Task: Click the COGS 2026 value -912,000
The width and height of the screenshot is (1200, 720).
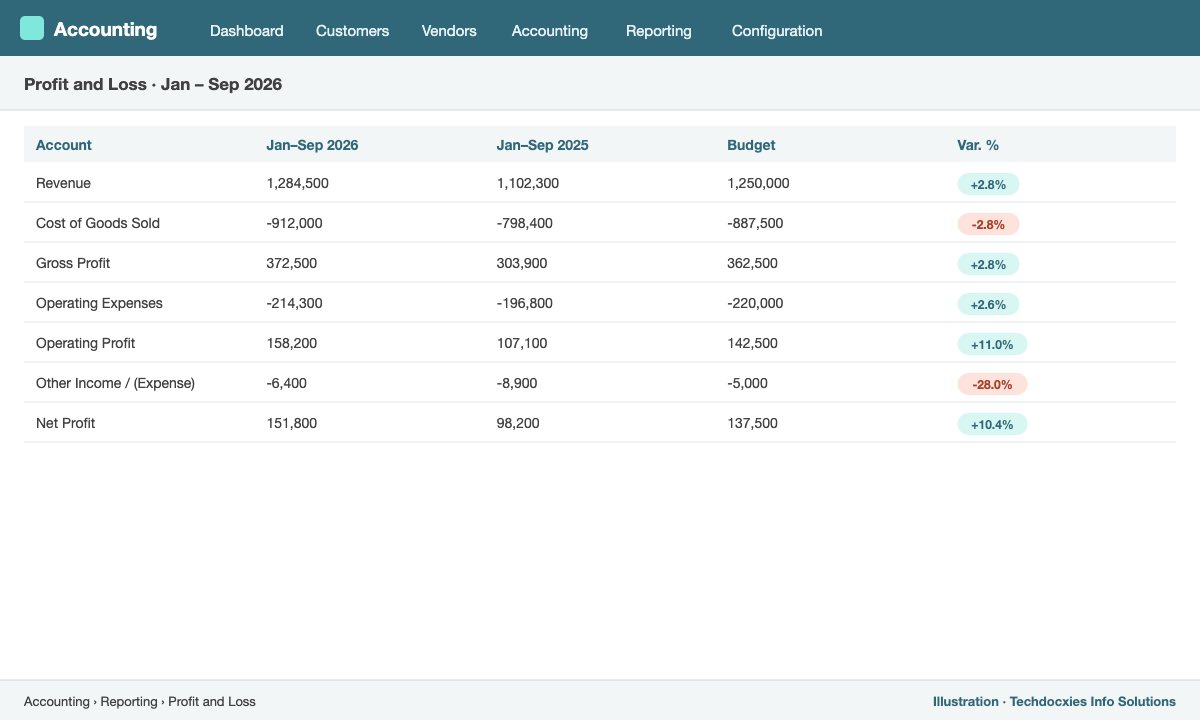Action: point(294,223)
